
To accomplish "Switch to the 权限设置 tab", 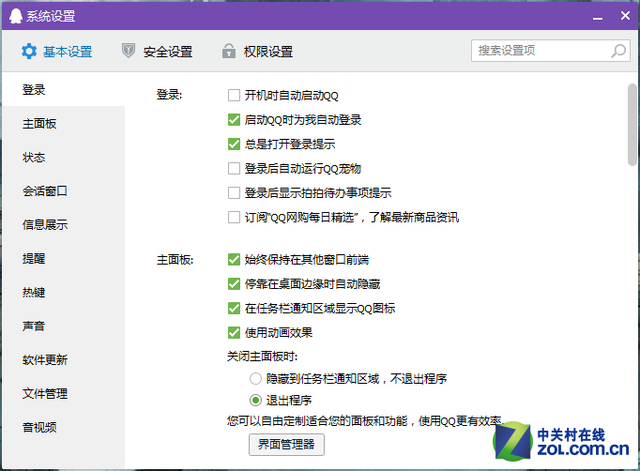I will tap(258, 51).
